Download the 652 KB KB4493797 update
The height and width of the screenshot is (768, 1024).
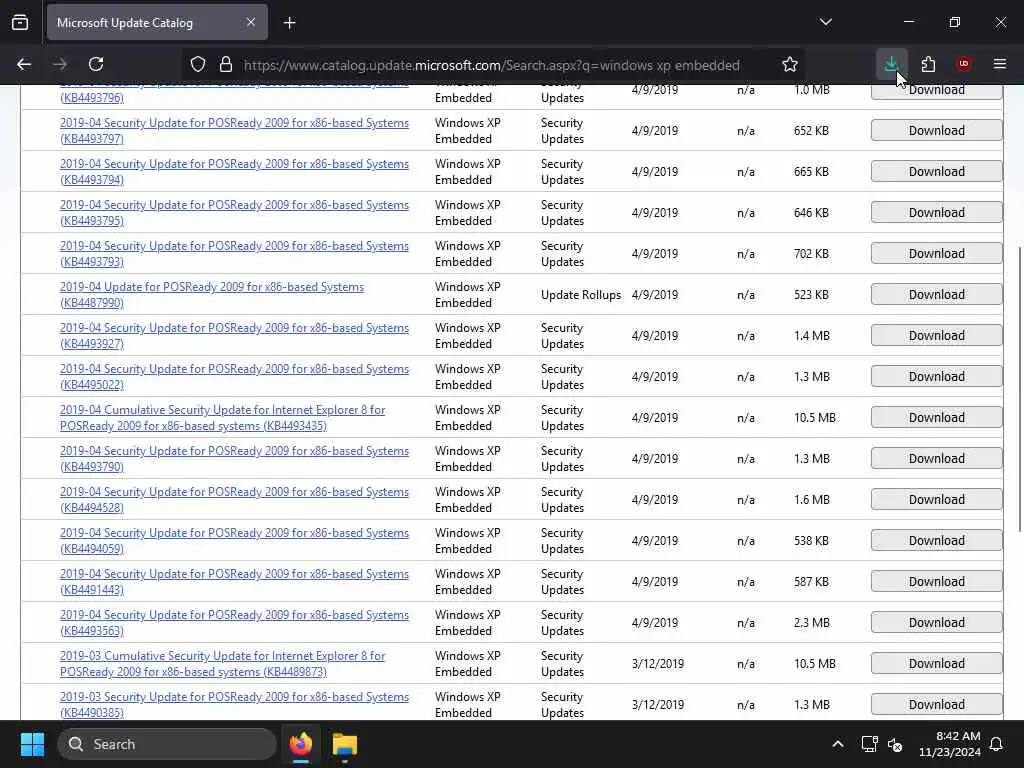coord(936,131)
